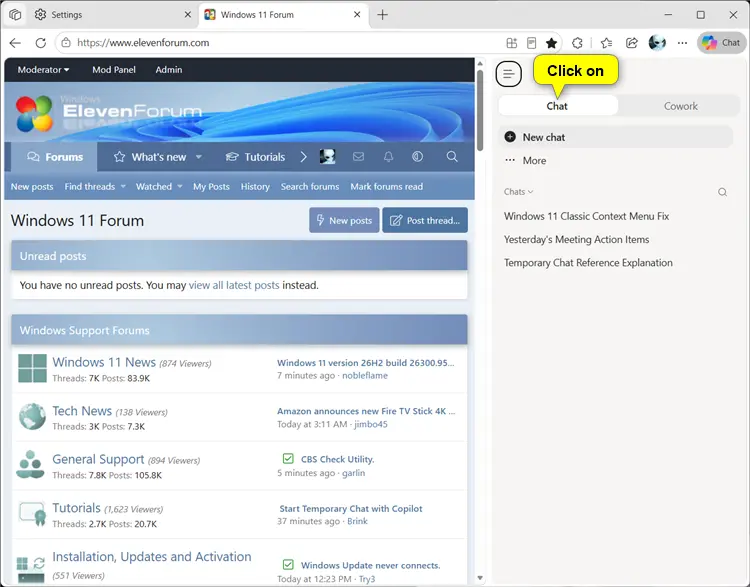Open the Favorites list icon
Image resolution: width=750 pixels, height=587 pixels.
606,43
